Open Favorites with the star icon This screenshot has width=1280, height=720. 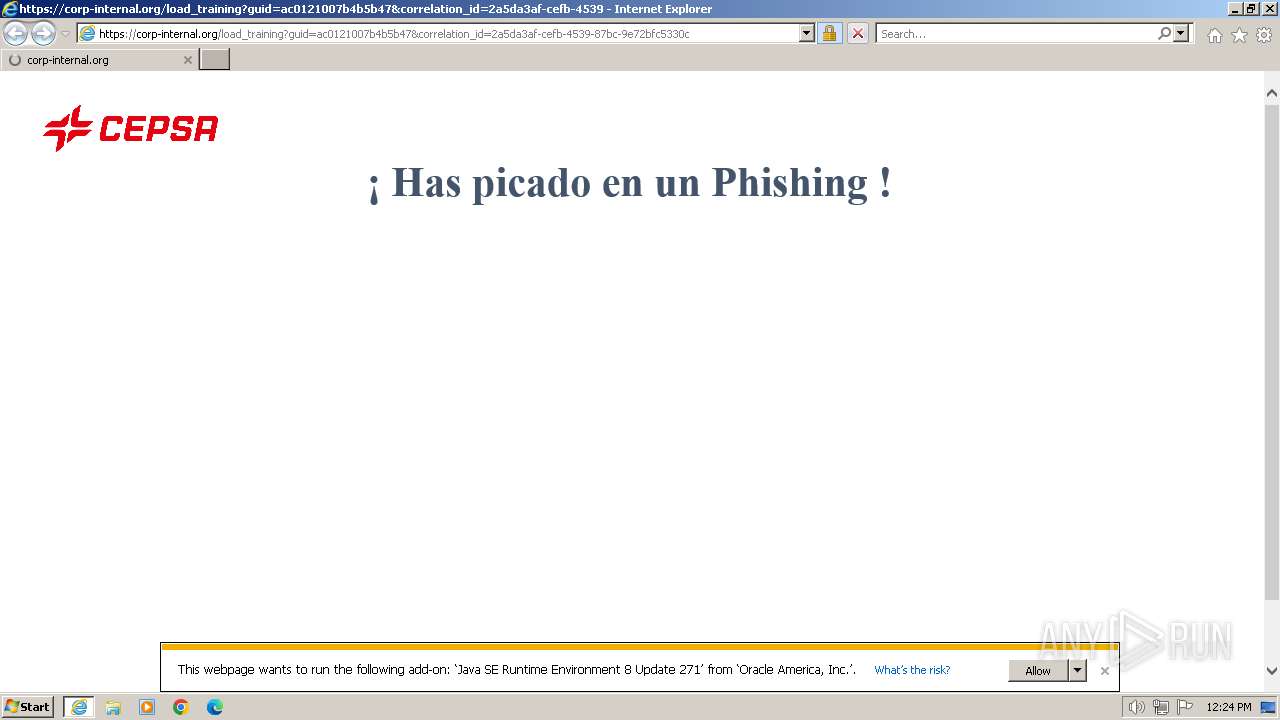[x=1239, y=35]
